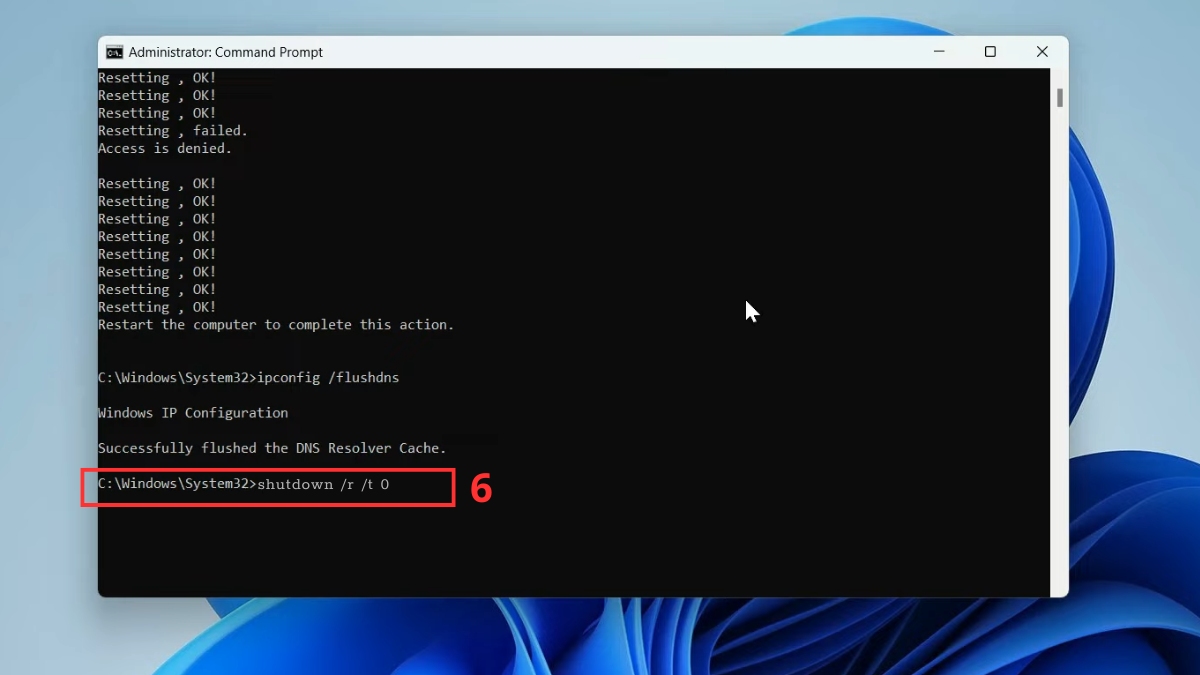Screen dimensions: 1200x675
Task: Click the Command Prompt title bar icon
Action: [x=115, y=51]
